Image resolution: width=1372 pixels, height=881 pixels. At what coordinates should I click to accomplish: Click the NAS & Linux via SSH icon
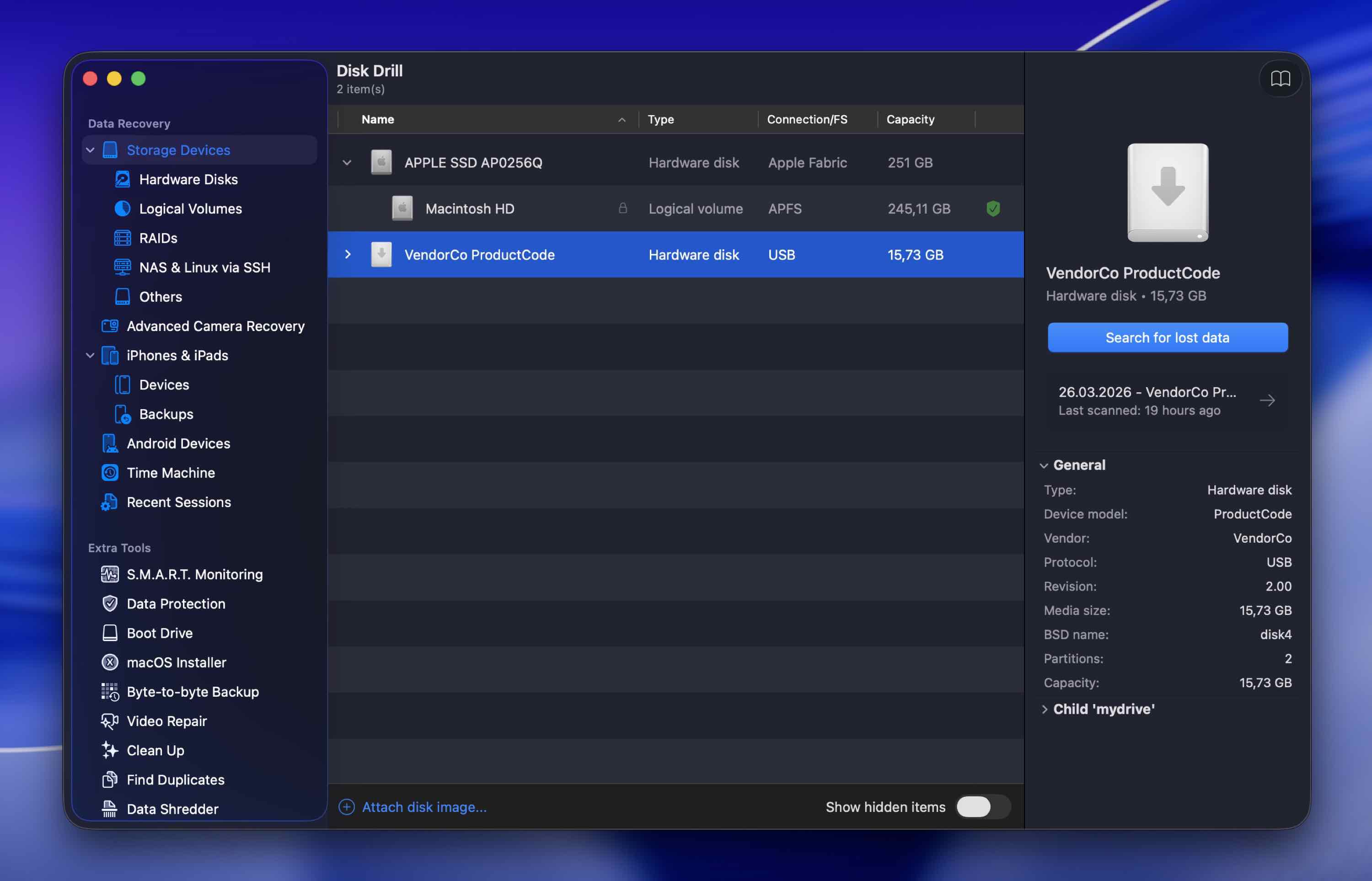click(123, 267)
